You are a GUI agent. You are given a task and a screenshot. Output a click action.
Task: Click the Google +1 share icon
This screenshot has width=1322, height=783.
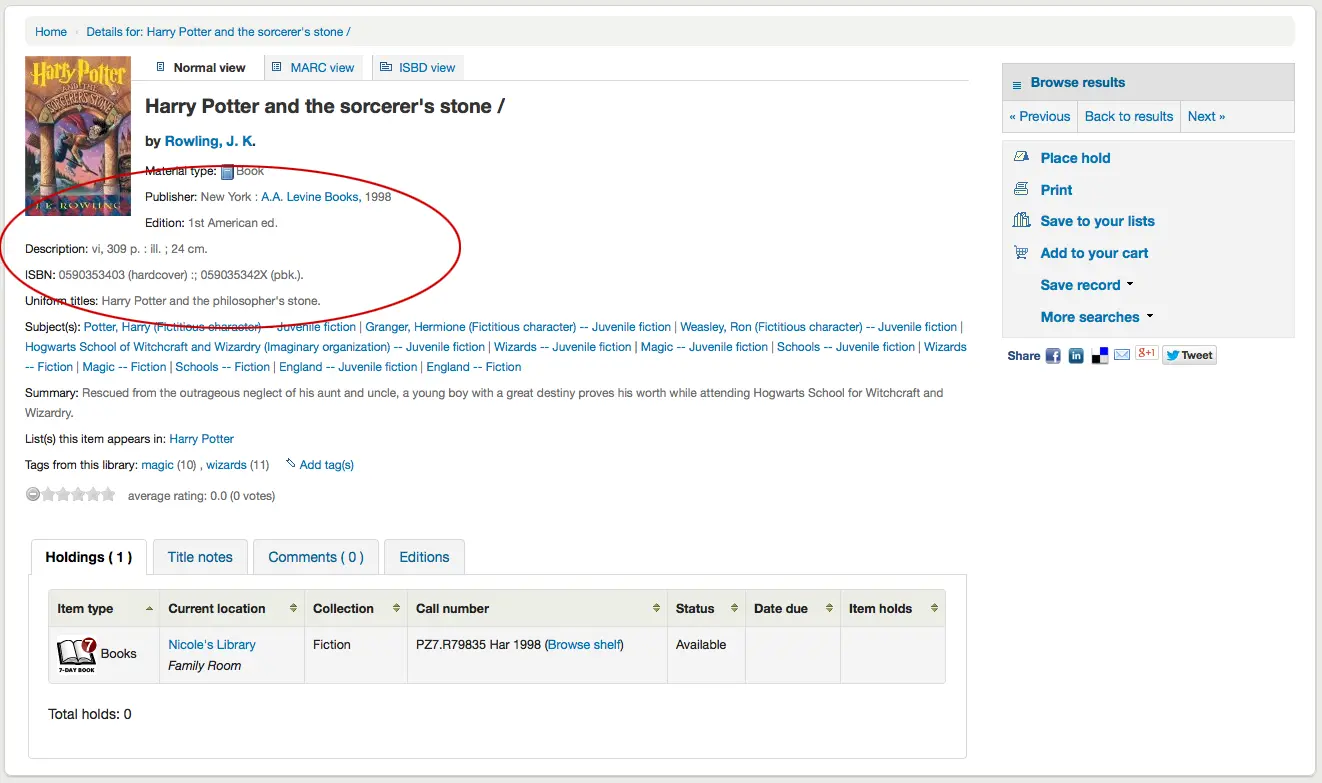1146,353
